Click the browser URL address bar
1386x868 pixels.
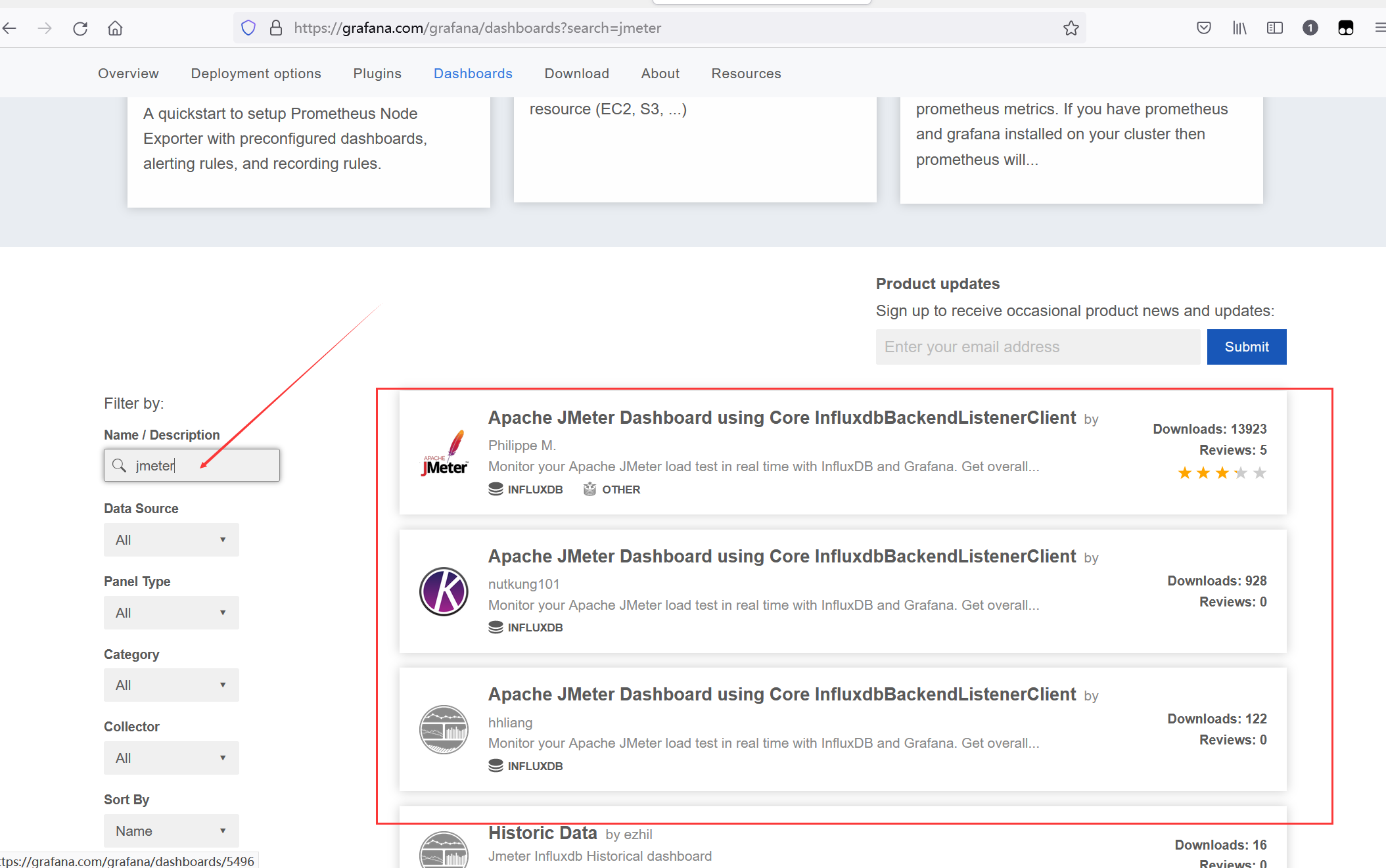pyautogui.click(x=659, y=28)
